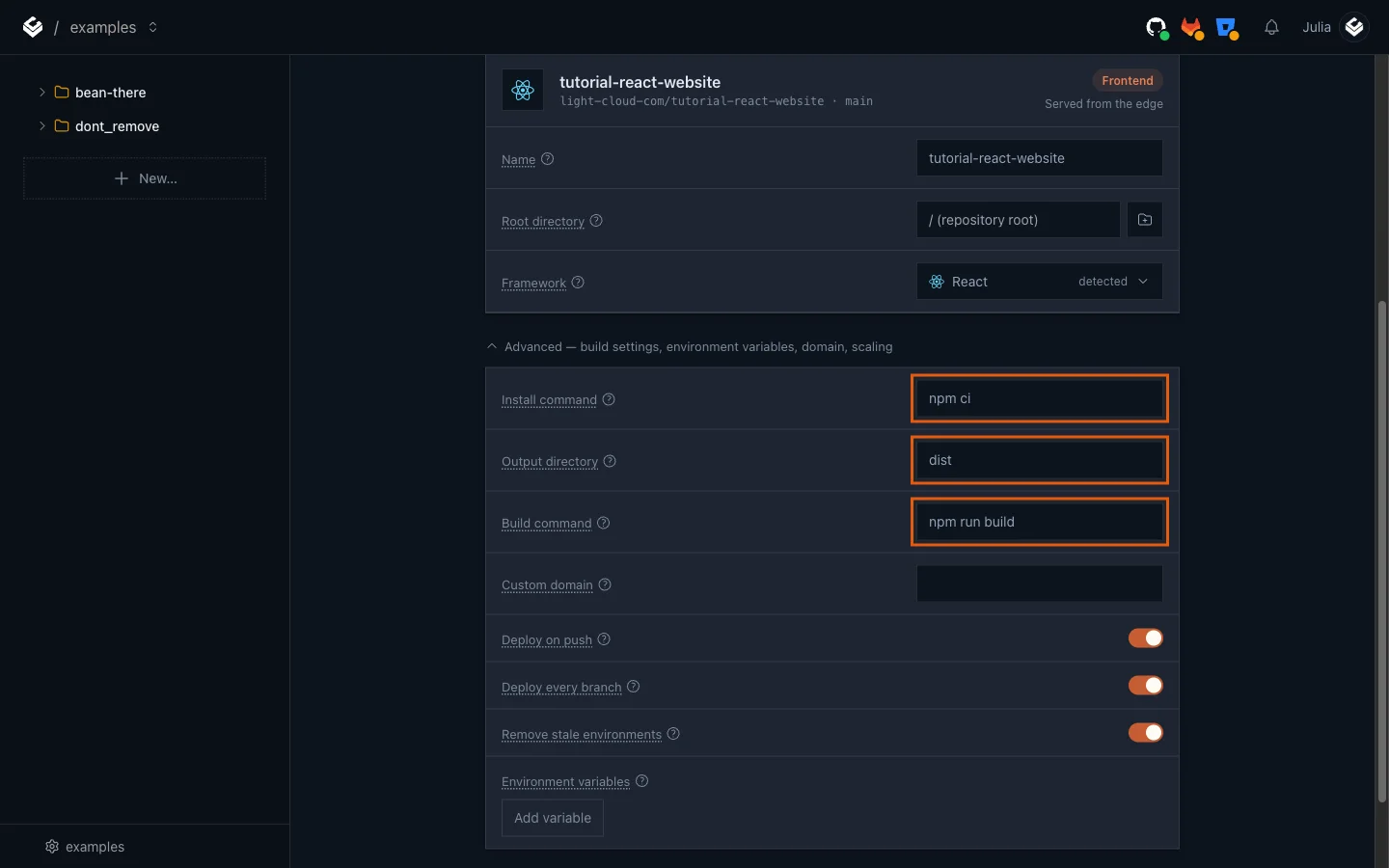Click the Deploy on push label
Viewport: 1389px width, 868px height.
click(x=547, y=640)
